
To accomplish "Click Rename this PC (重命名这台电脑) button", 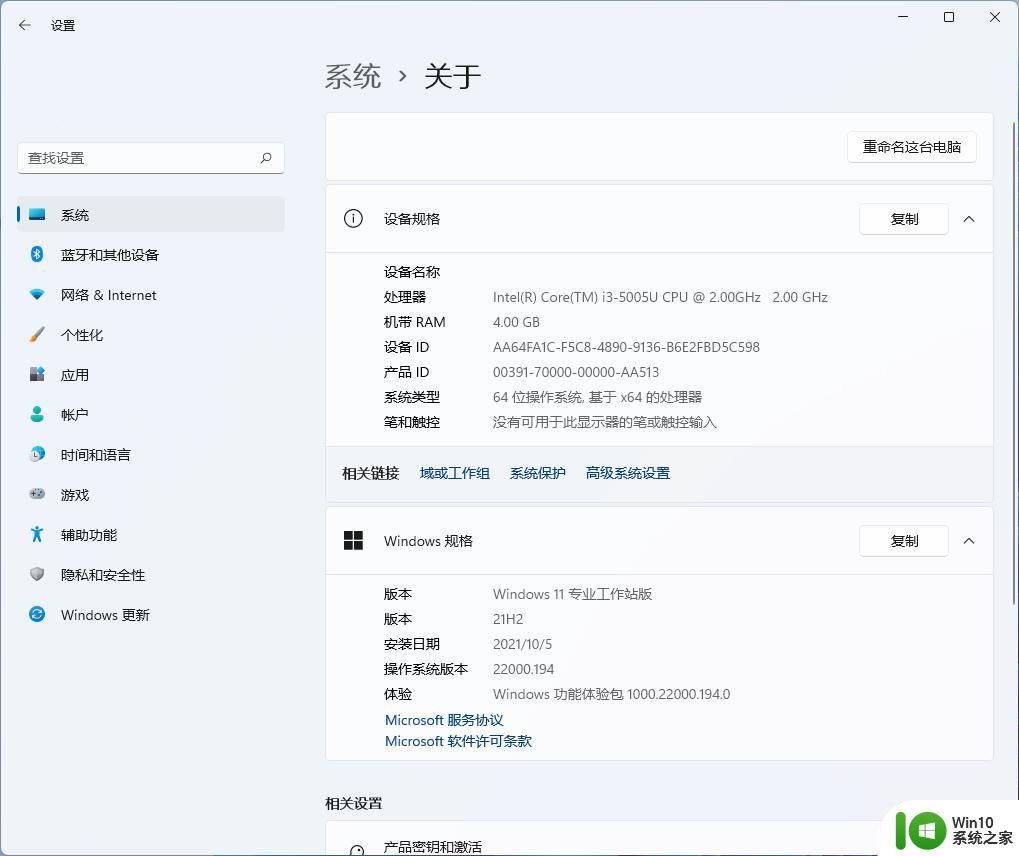I will [x=911, y=147].
